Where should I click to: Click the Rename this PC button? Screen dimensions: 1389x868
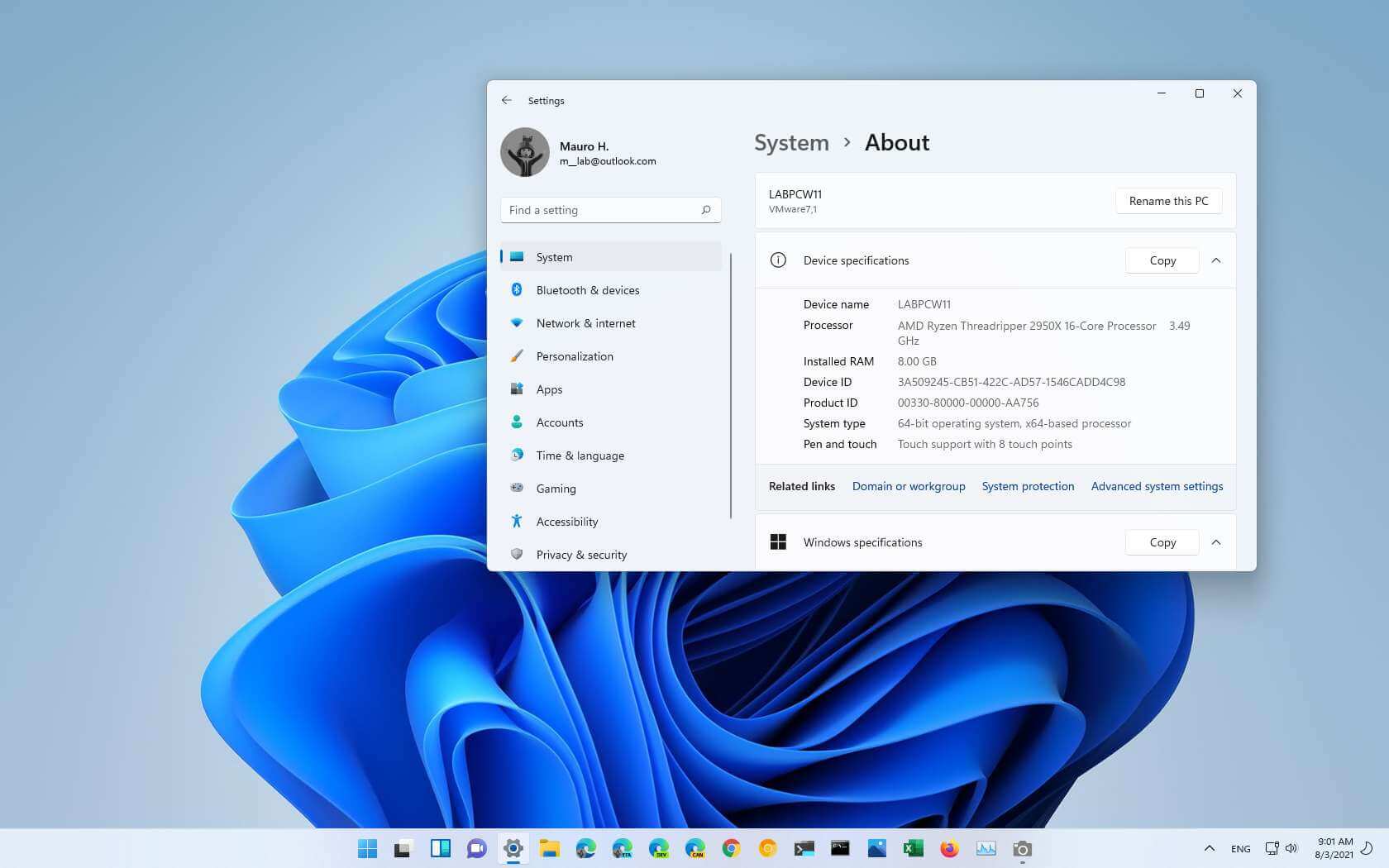pos(1167,201)
